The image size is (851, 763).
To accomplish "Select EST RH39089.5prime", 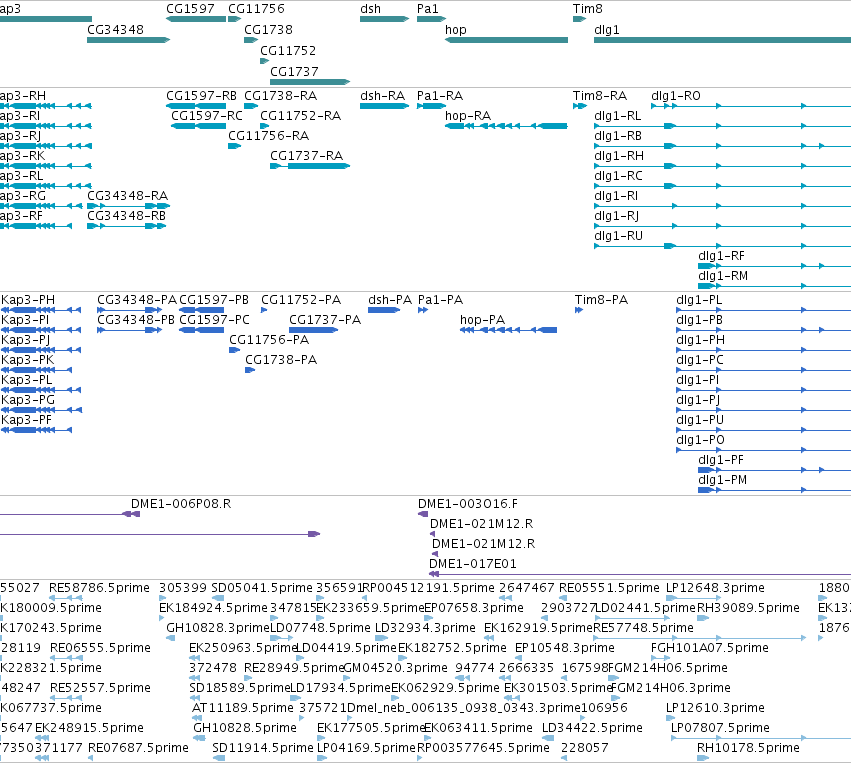I will pos(703,618).
